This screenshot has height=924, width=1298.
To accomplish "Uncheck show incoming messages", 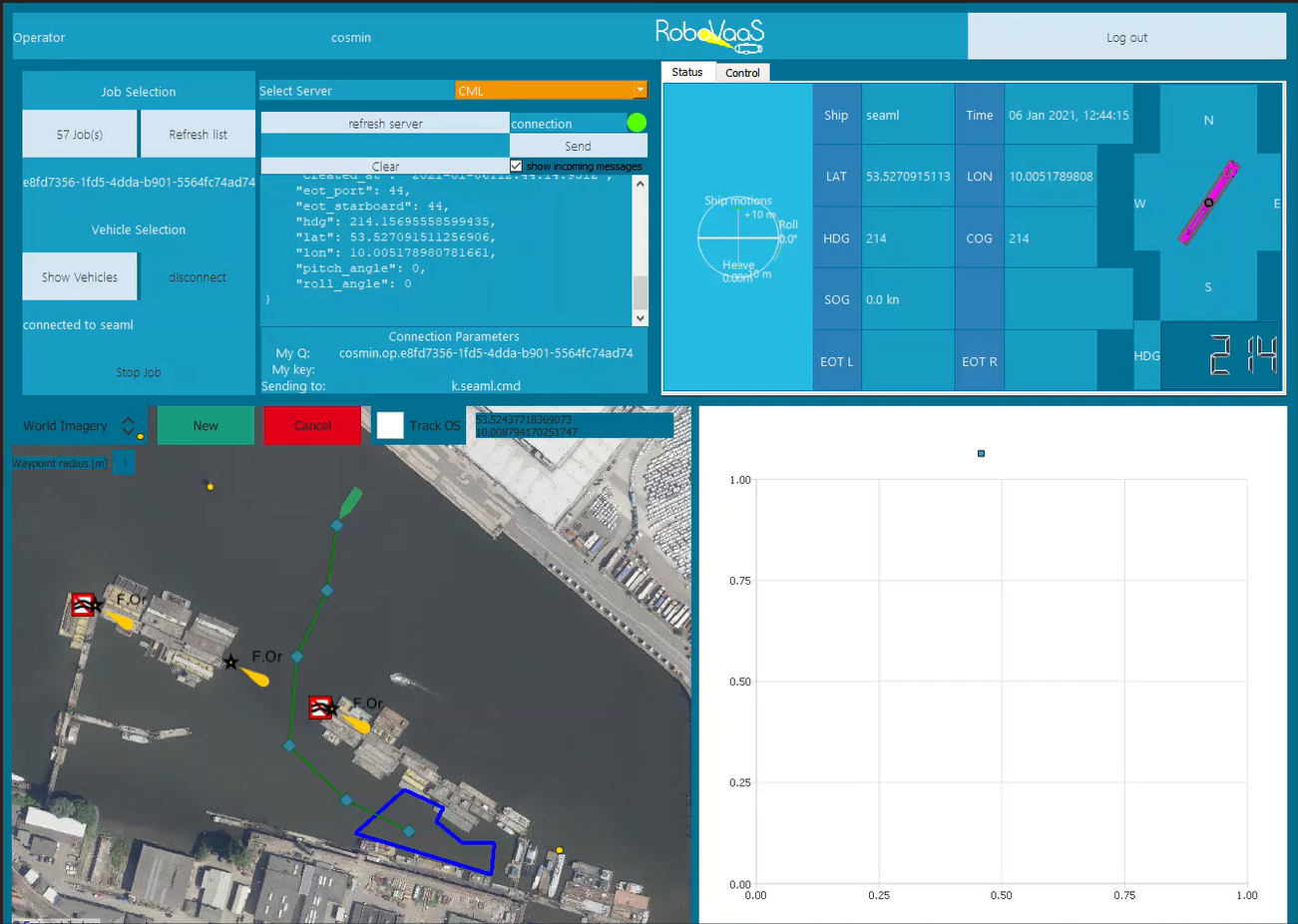I will [x=516, y=166].
